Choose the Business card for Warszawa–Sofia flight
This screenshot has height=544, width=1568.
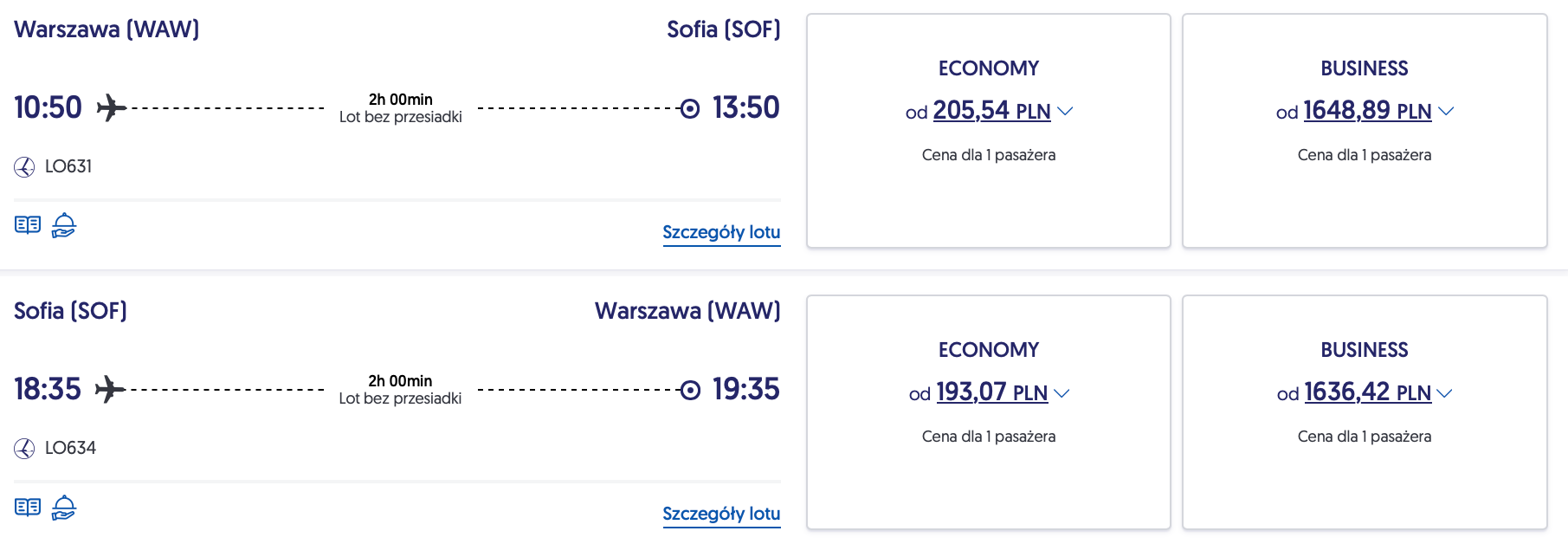pyautogui.click(x=1364, y=199)
